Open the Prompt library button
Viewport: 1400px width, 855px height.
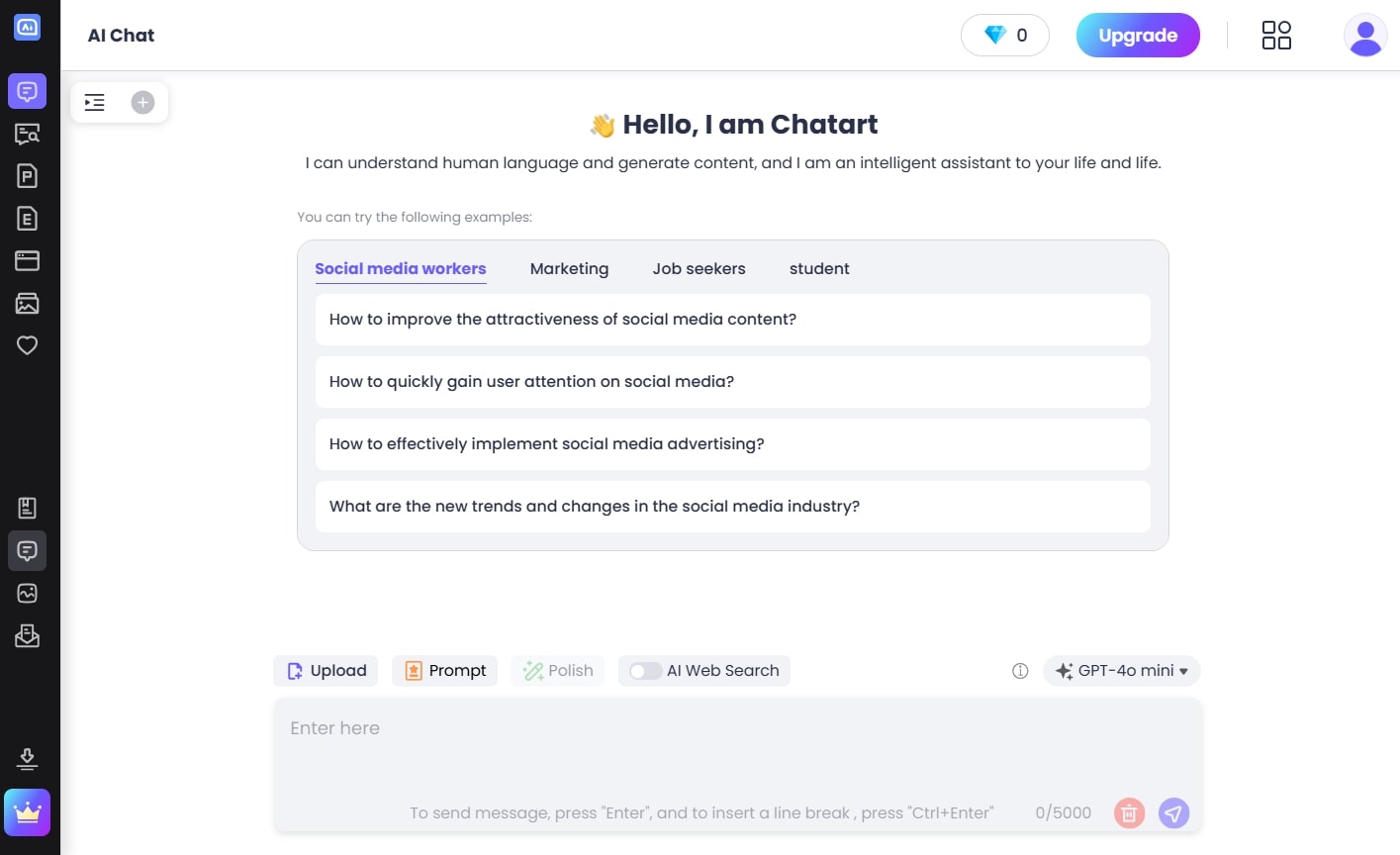445,671
